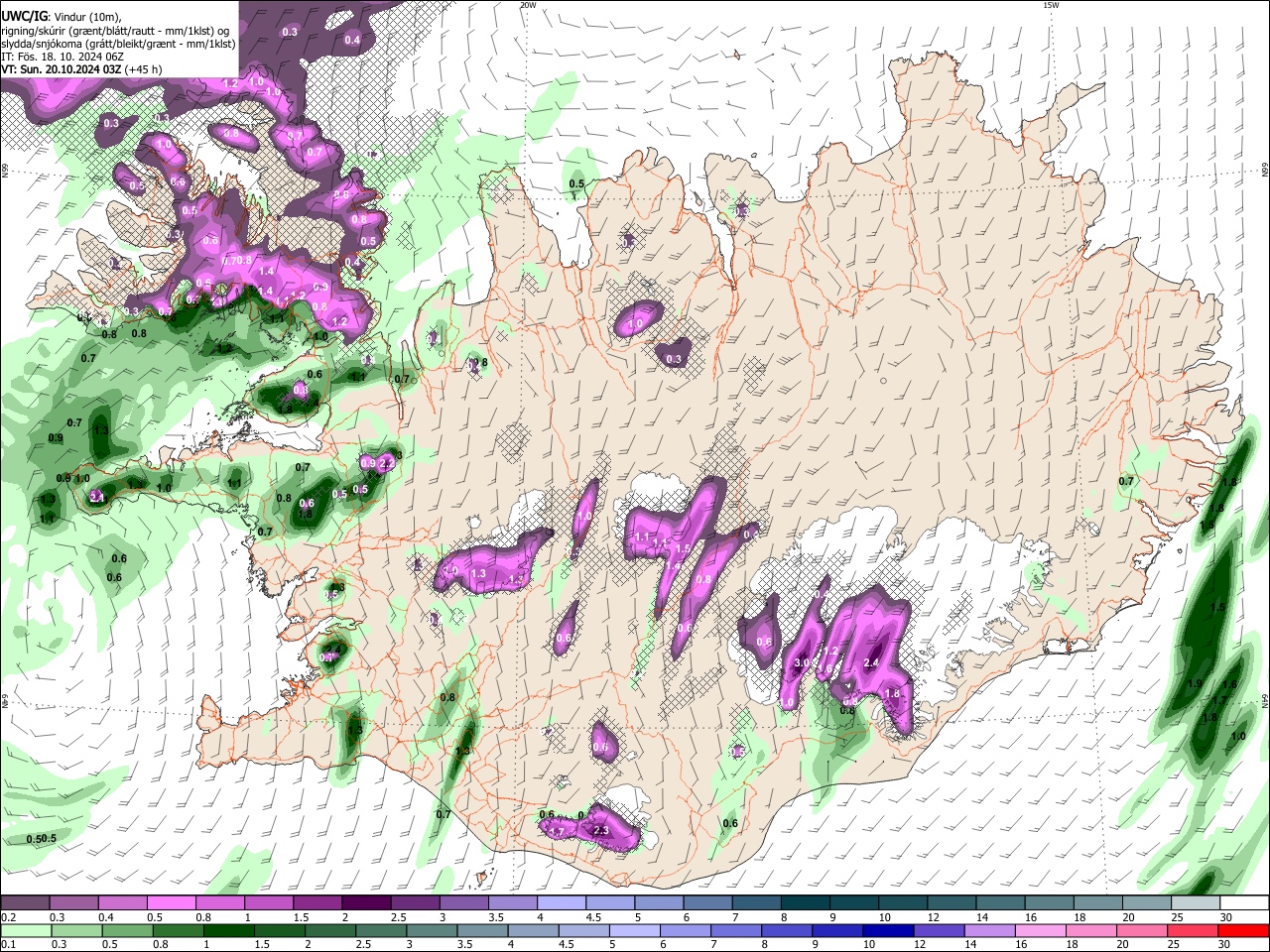1270x952 pixels.
Task: Select the bottom-row swatch between 25 and 30
Action: (x=1194, y=931)
